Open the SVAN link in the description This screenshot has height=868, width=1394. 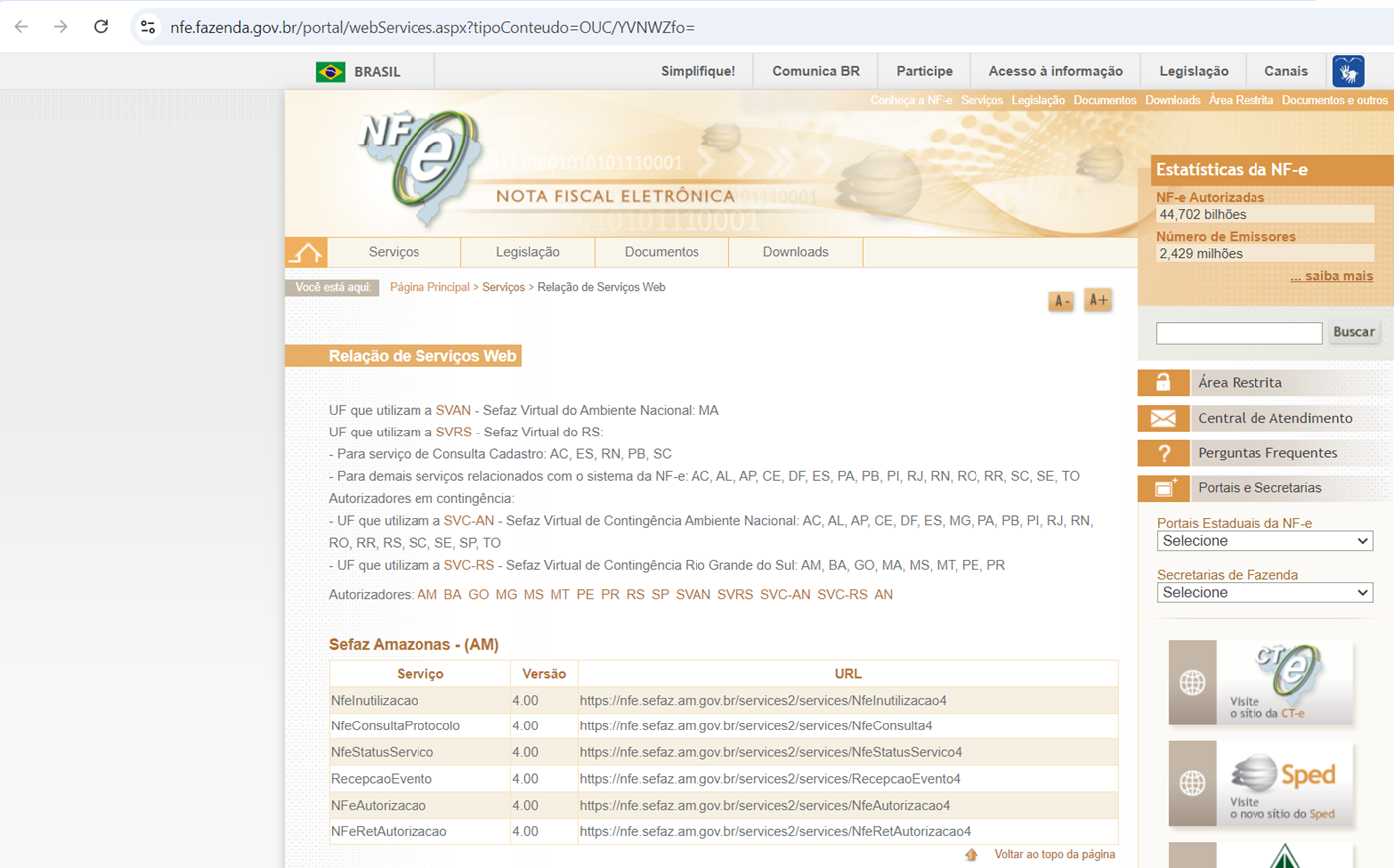click(453, 410)
